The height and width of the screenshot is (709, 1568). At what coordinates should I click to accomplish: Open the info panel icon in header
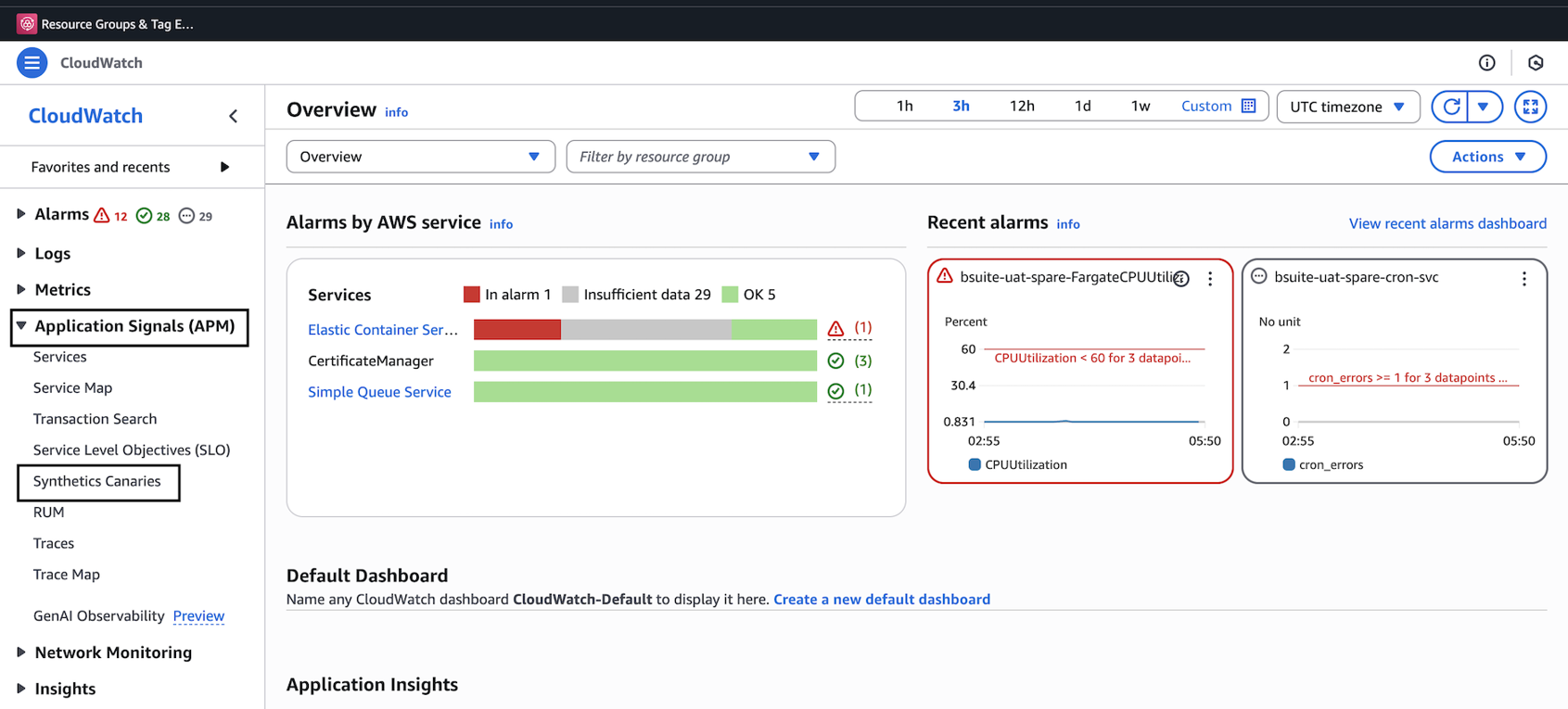(x=1486, y=63)
